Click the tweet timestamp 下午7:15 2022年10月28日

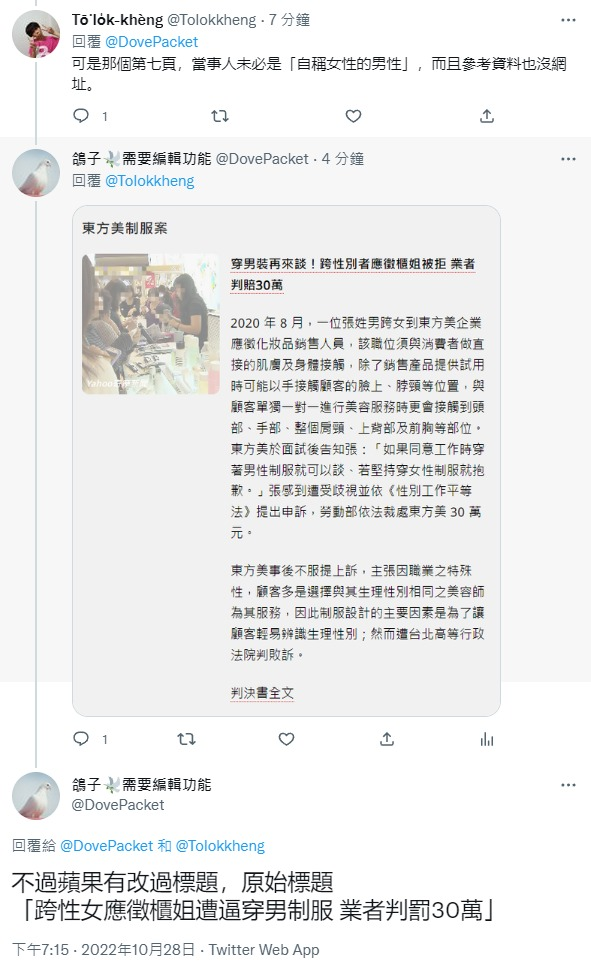(104, 949)
